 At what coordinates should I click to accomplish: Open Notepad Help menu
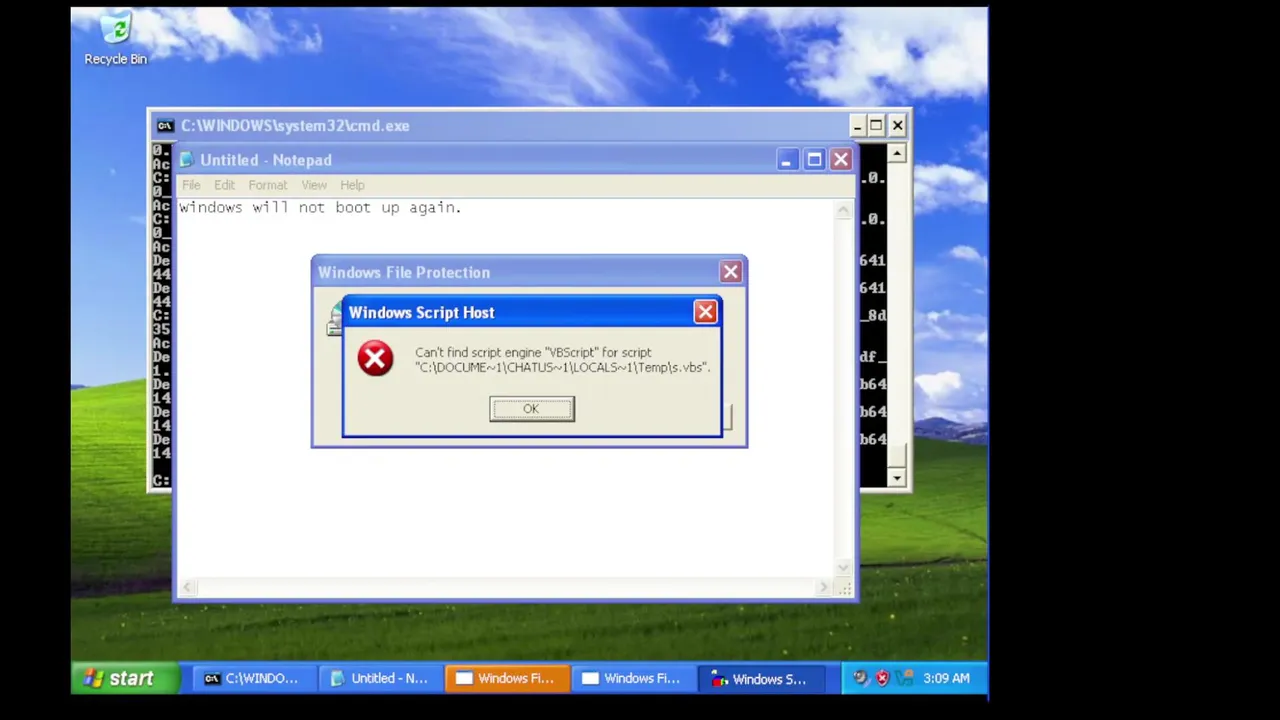(x=352, y=185)
